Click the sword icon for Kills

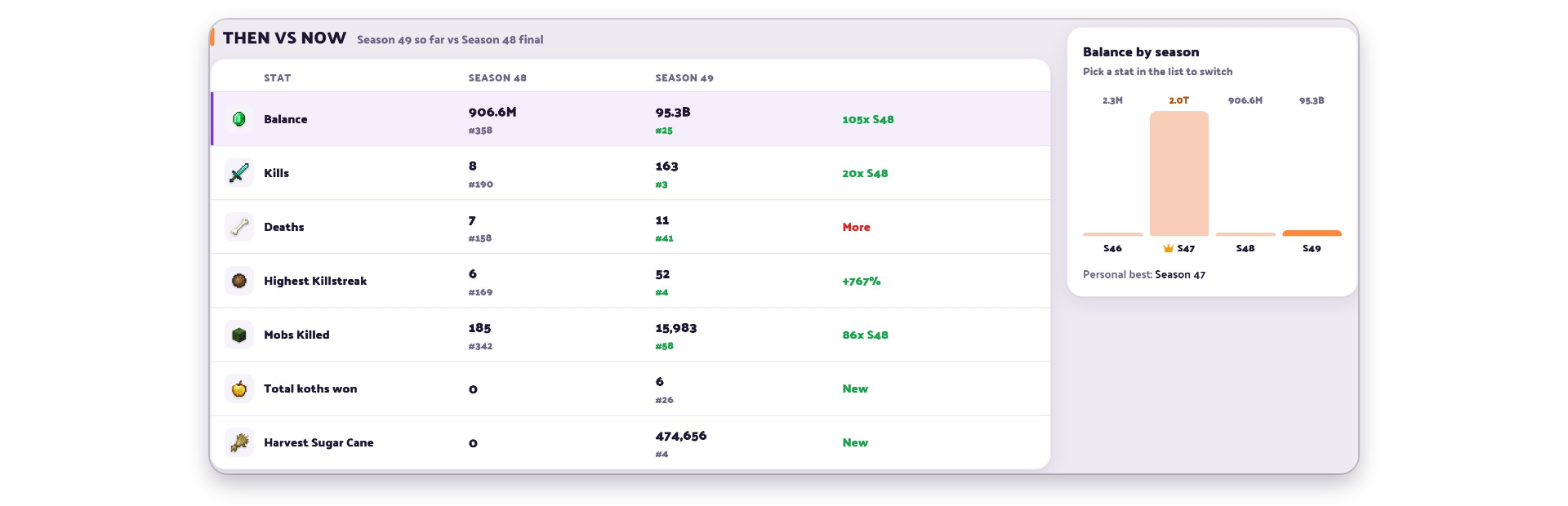click(239, 173)
